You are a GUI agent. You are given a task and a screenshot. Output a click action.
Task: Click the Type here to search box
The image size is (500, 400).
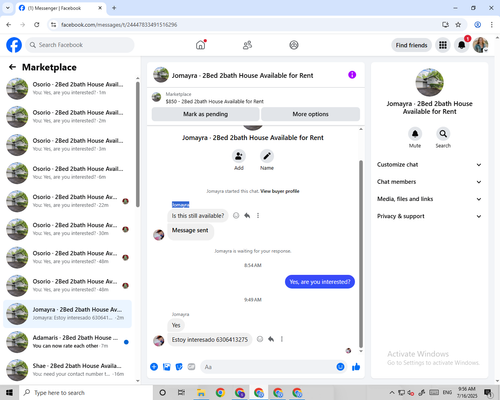pos(86,392)
